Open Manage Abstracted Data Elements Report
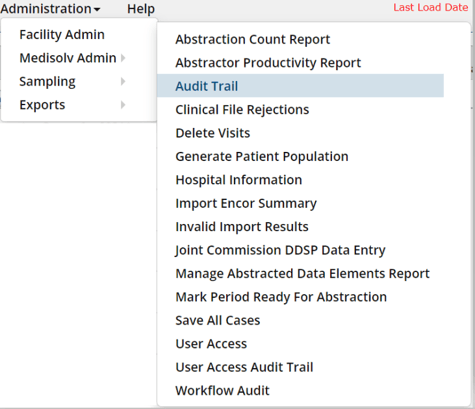The height and width of the screenshot is (409, 475). click(x=302, y=274)
